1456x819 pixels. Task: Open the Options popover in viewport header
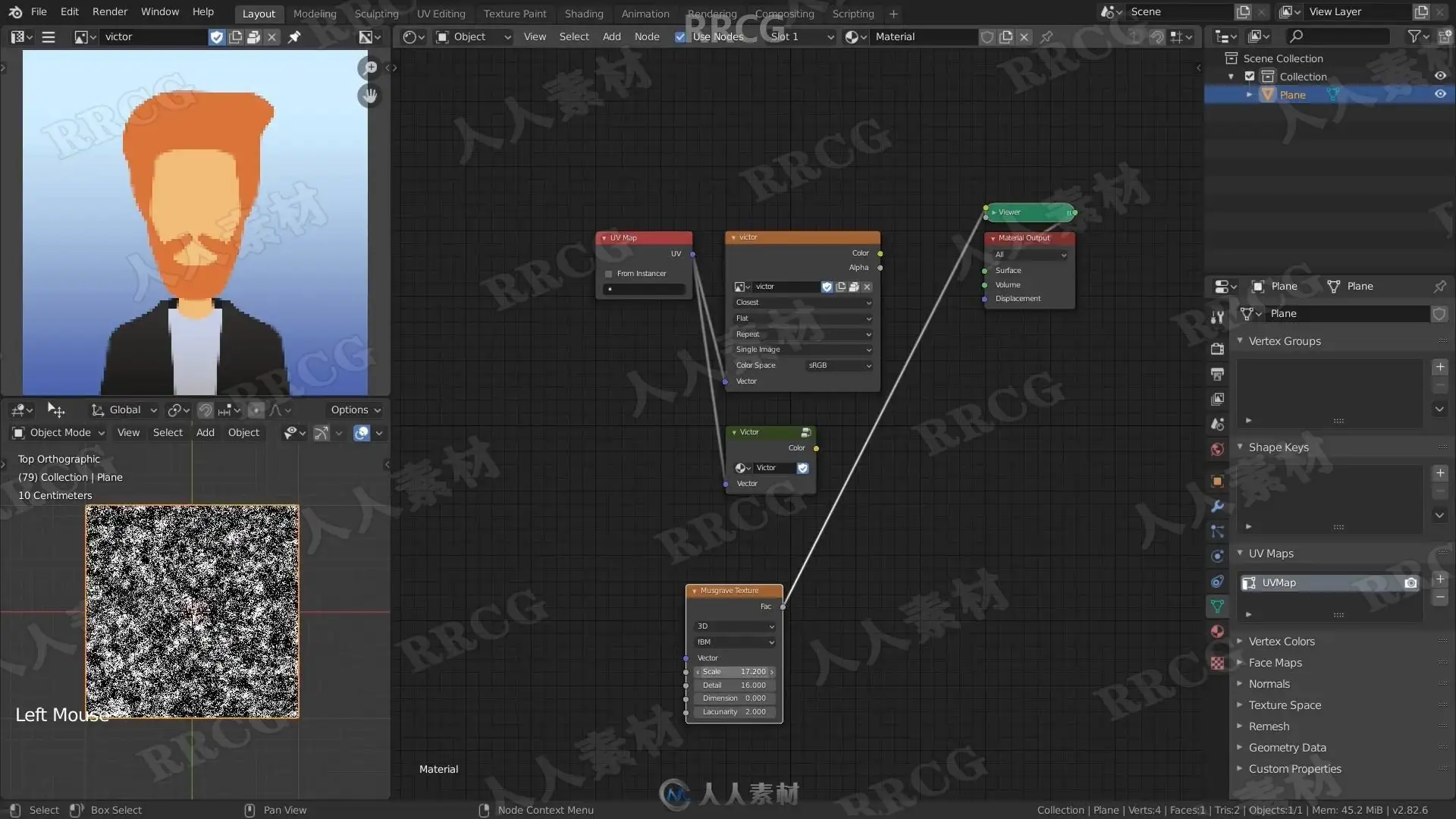pyautogui.click(x=355, y=409)
